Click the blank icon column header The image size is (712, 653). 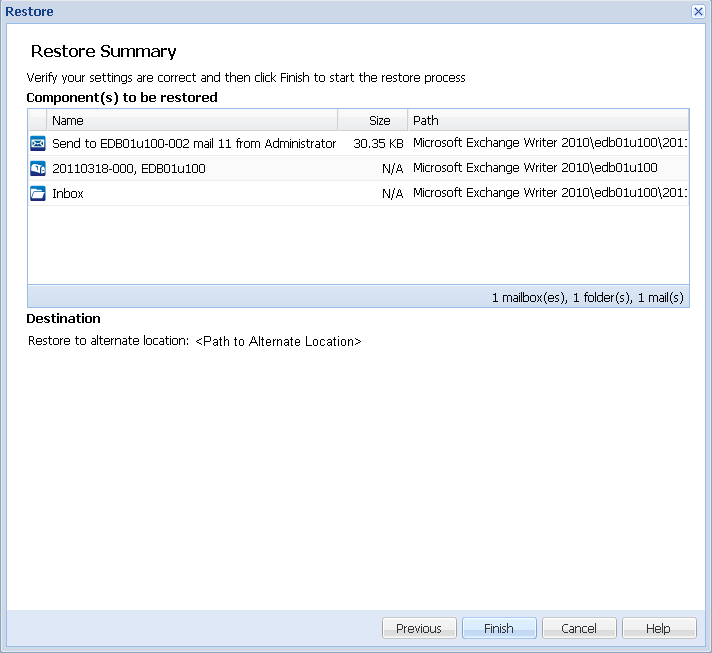point(37,120)
